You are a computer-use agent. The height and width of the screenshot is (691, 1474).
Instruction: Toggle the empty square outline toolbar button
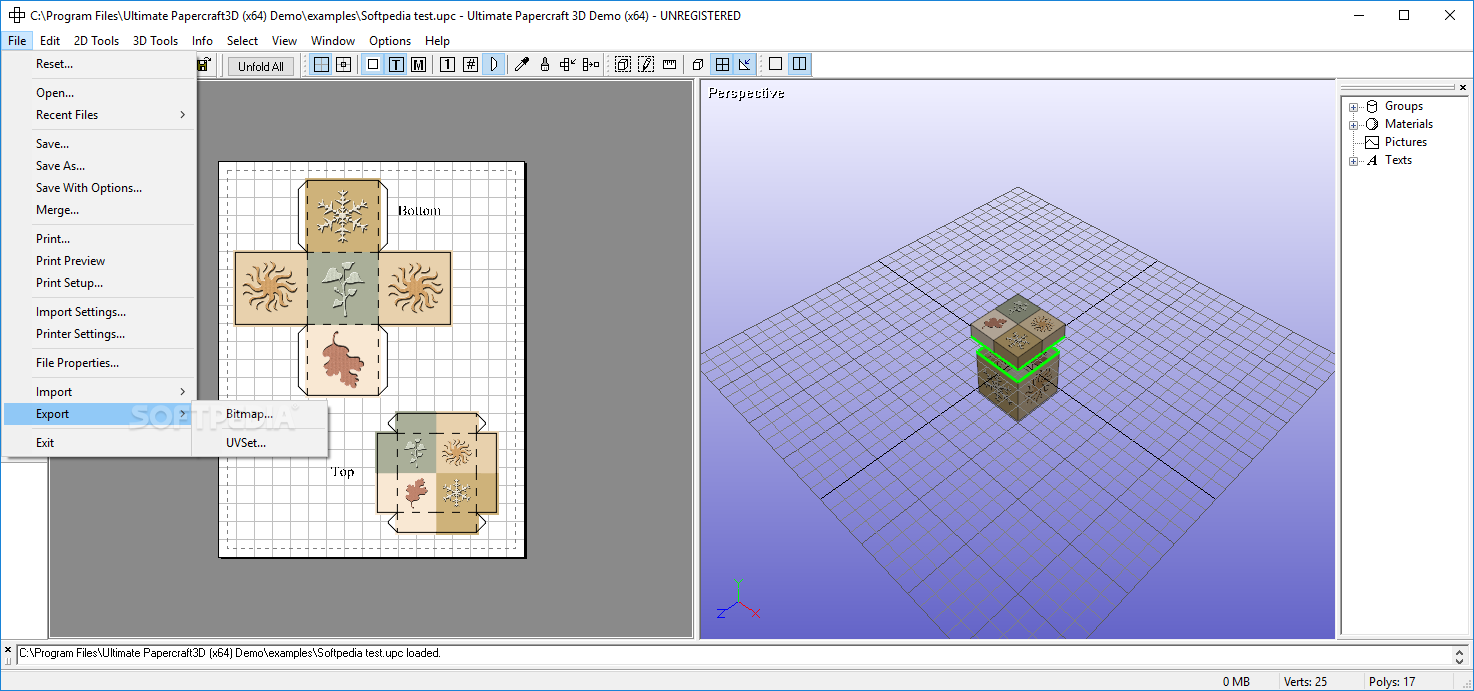pos(373,65)
